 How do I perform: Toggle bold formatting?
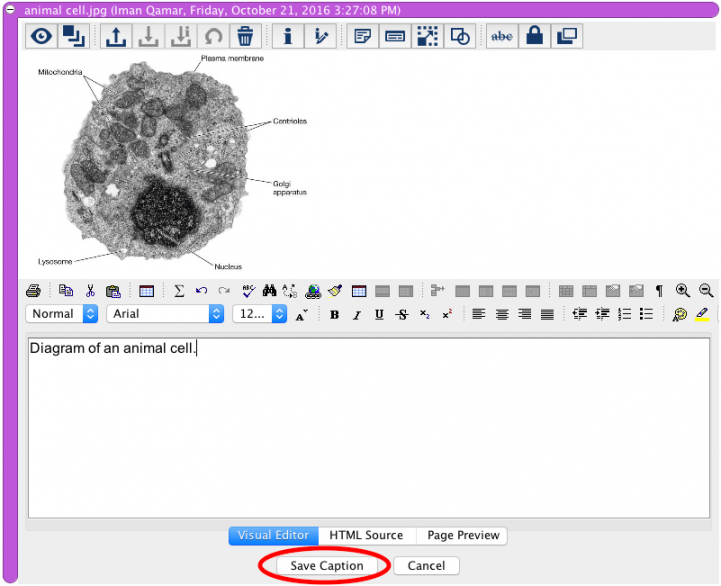pos(334,315)
